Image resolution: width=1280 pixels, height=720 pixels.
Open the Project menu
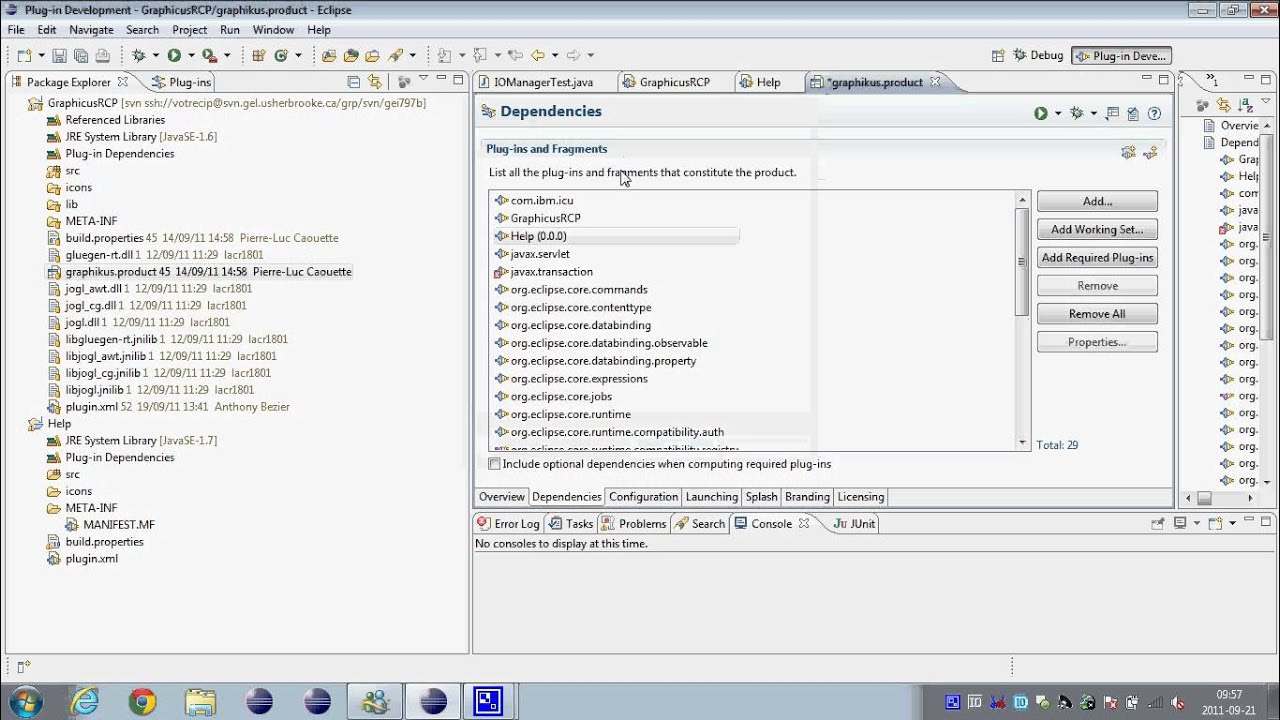click(x=189, y=30)
